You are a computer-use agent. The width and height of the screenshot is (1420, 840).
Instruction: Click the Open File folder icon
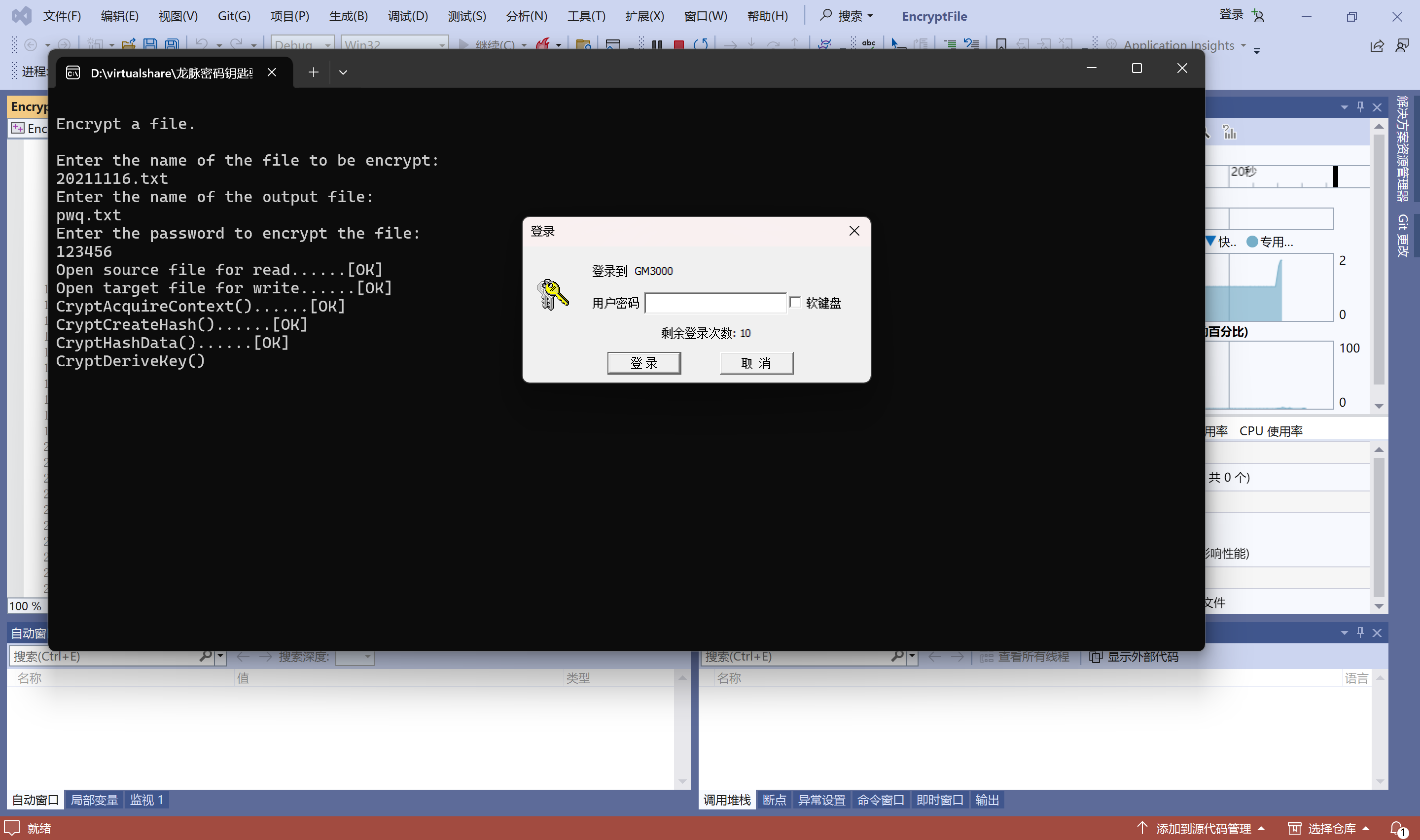pyautogui.click(x=129, y=44)
